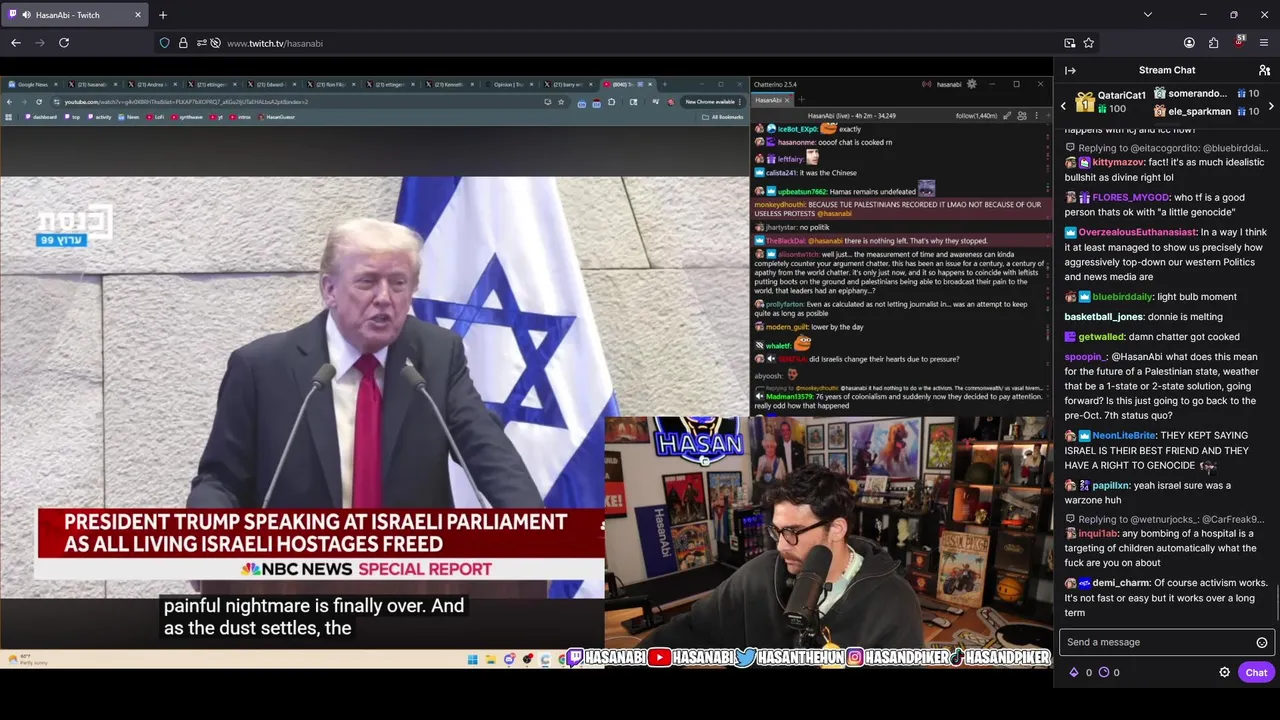This screenshot has width=1280, height=720.
Task: Click dashboard bookmark in streamed Chrome
Action: point(41,117)
